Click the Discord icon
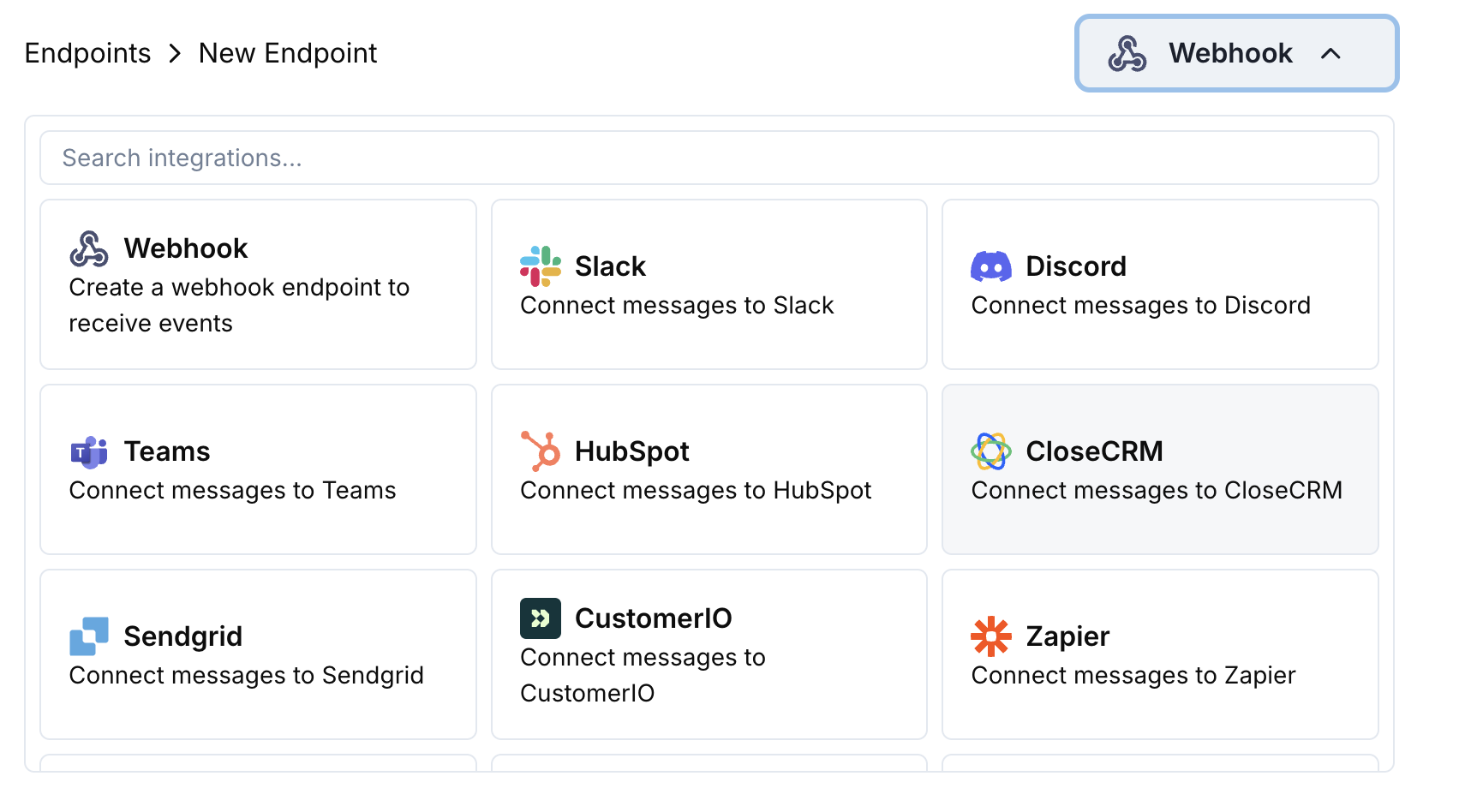 click(x=991, y=266)
